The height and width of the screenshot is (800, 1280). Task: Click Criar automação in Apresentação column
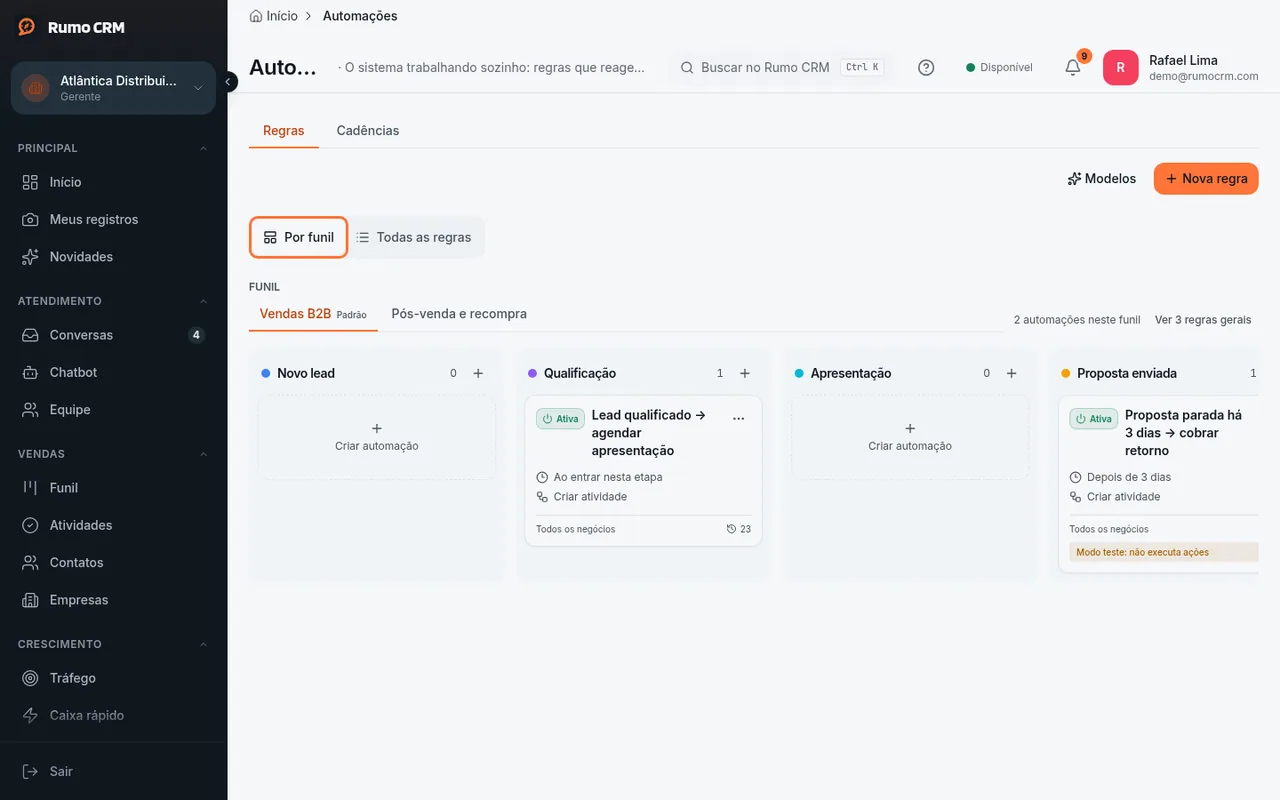pyautogui.click(x=910, y=437)
